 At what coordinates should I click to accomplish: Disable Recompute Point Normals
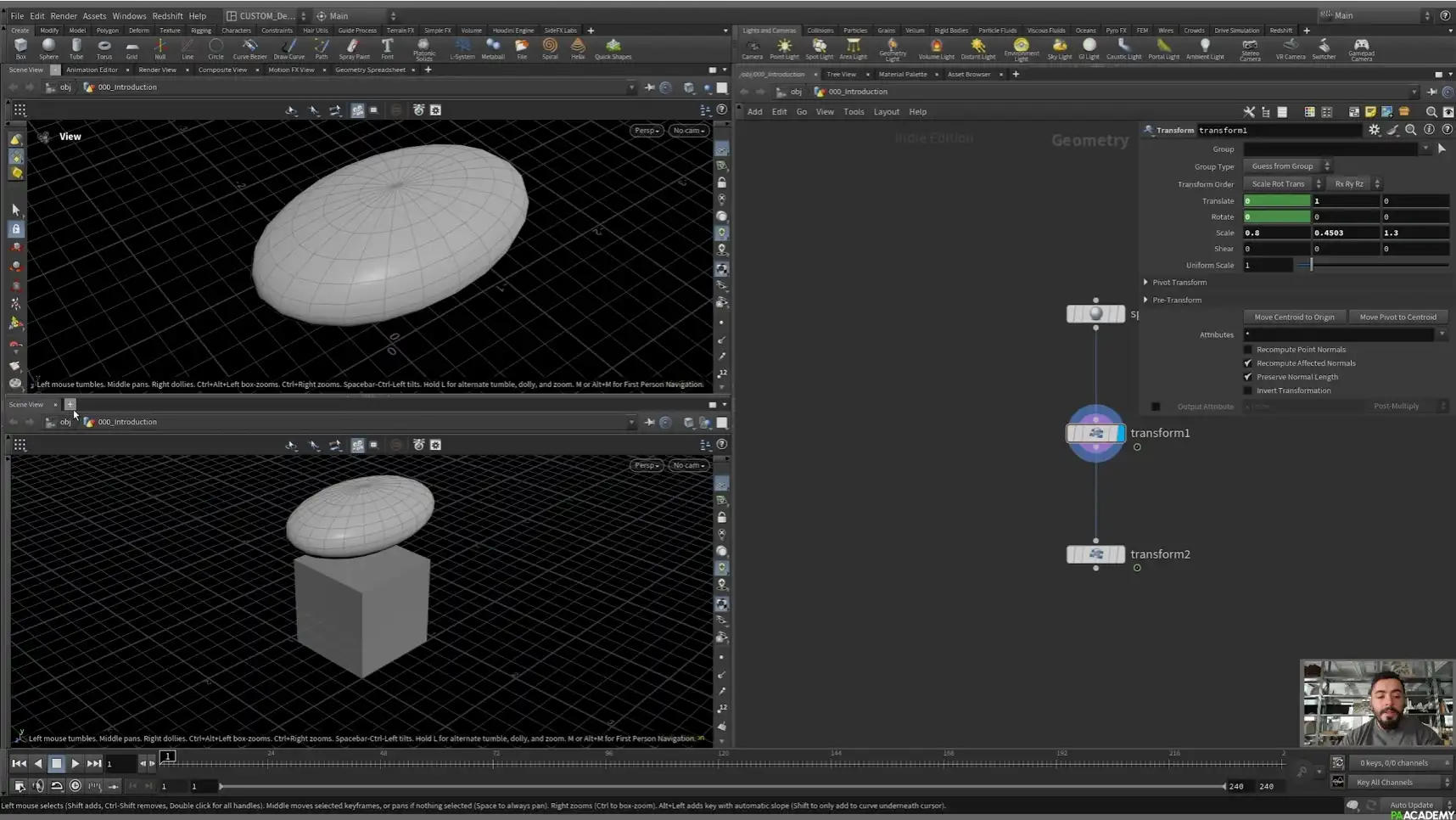tap(1246, 349)
